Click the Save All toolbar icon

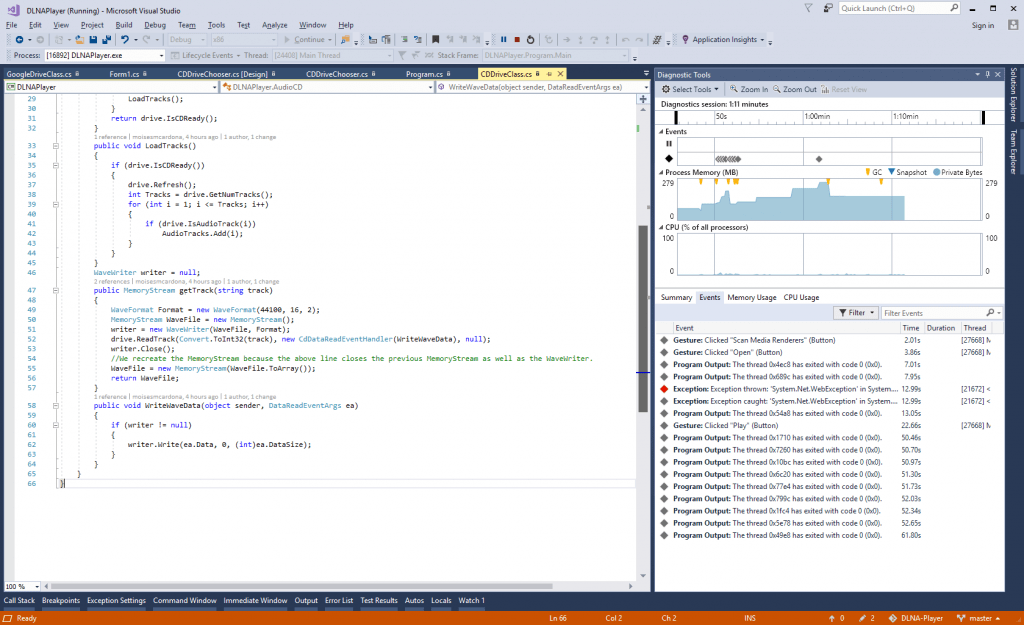point(105,40)
